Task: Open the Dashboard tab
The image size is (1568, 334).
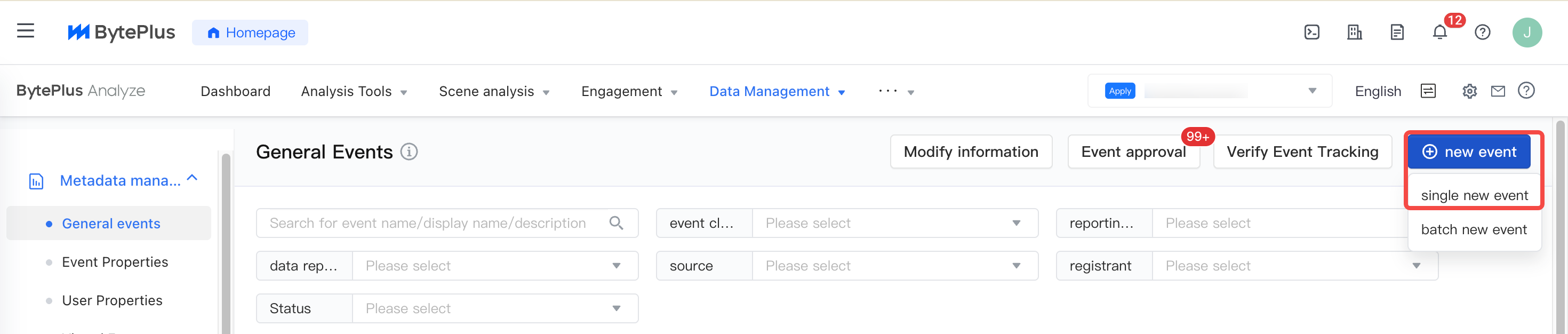Action: pyautogui.click(x=236, y=91)
